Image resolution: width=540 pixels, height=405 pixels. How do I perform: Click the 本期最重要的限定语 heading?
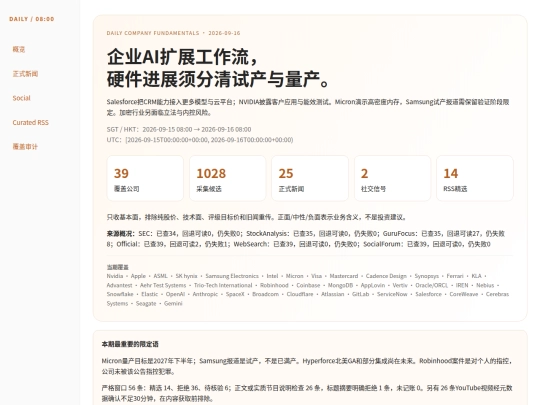(130, 344)
